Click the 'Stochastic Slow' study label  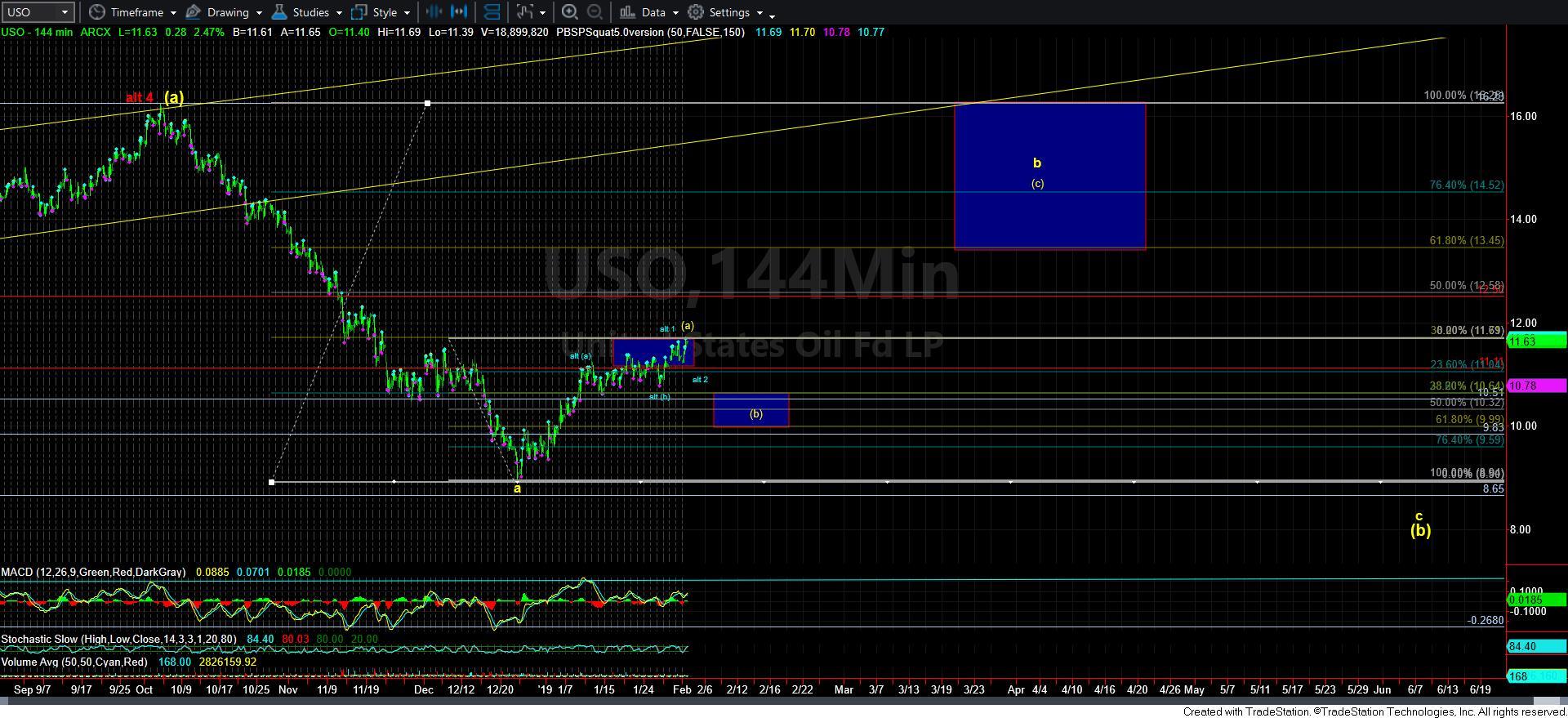coord(119,639)
